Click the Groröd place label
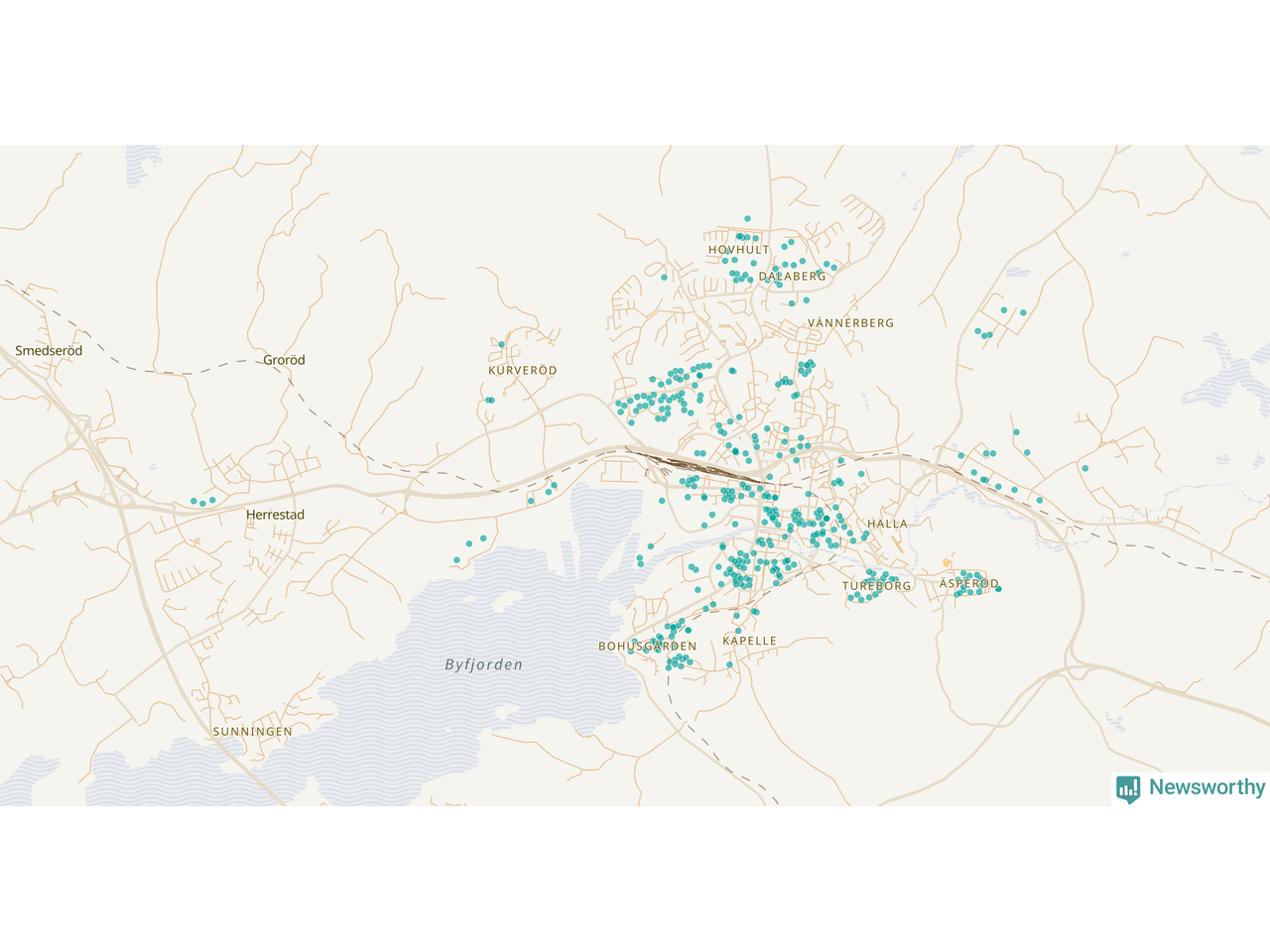Viewport: 1270px width, 952px height. [x=284, y=360]
